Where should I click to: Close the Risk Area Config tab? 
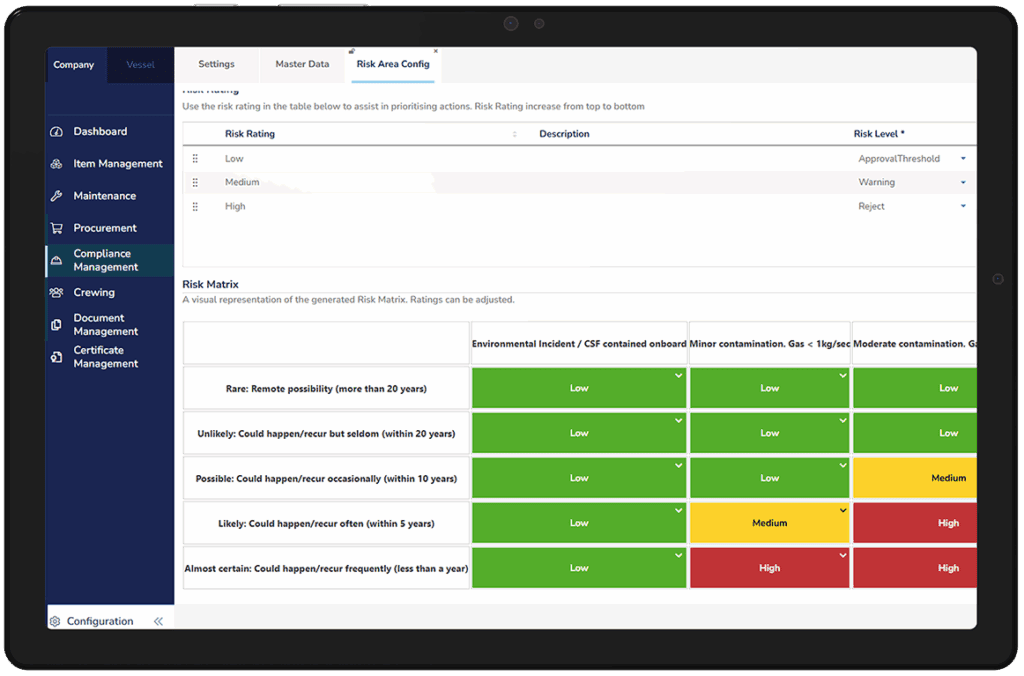pyautogui.click(x=436, y=51)
